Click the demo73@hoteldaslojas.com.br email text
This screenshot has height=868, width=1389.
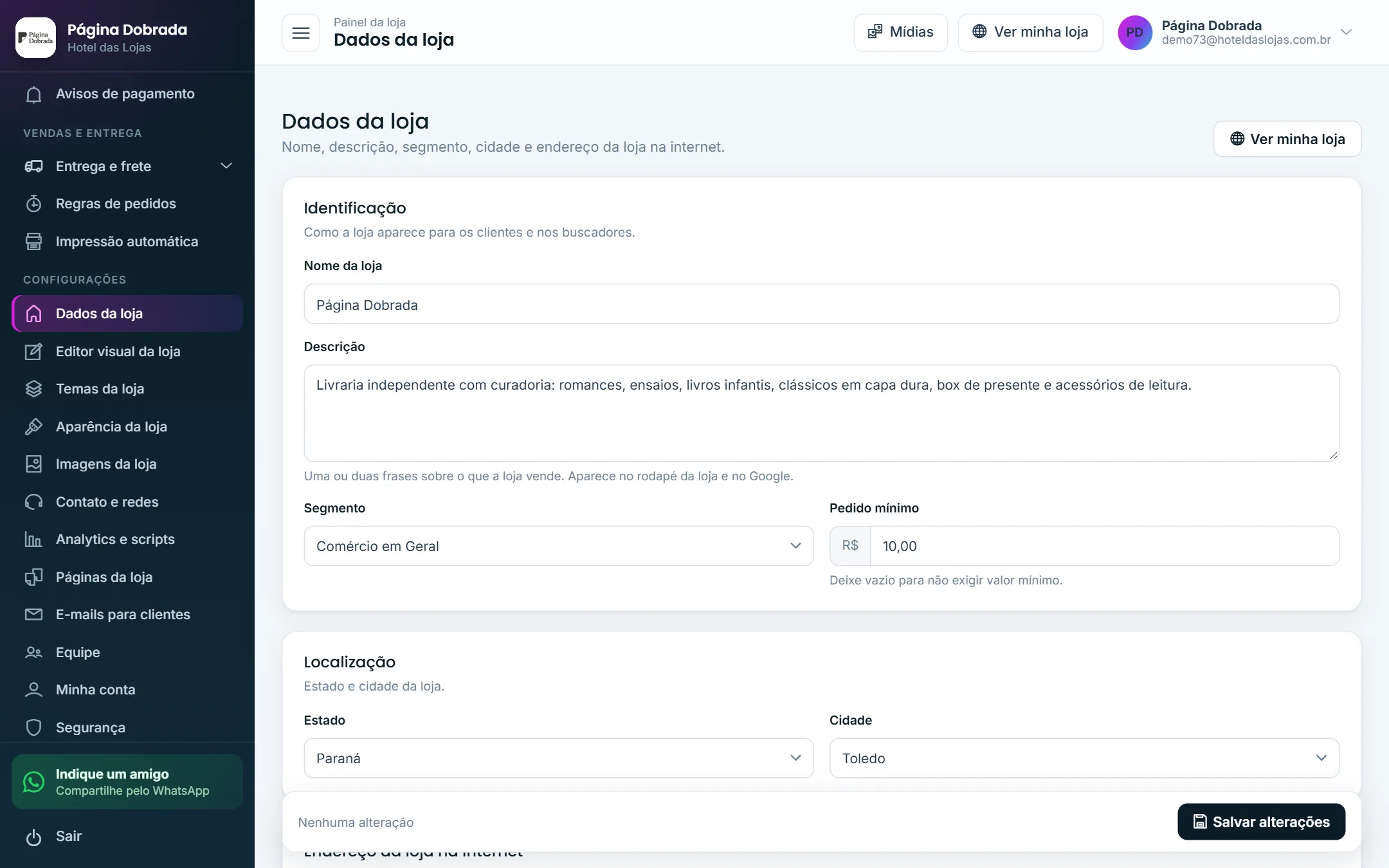coord(1246,40)
